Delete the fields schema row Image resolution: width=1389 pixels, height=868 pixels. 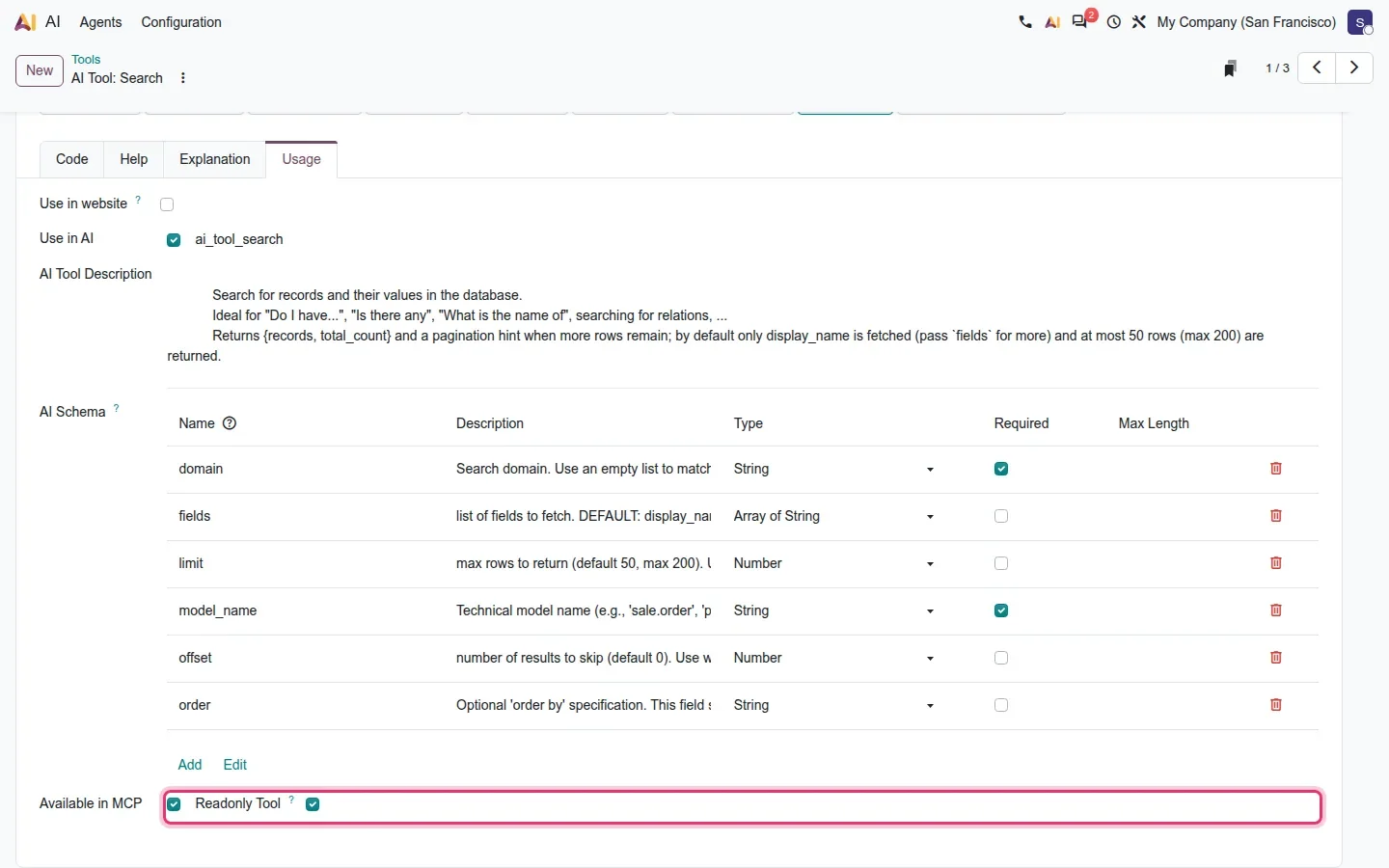1276,516
